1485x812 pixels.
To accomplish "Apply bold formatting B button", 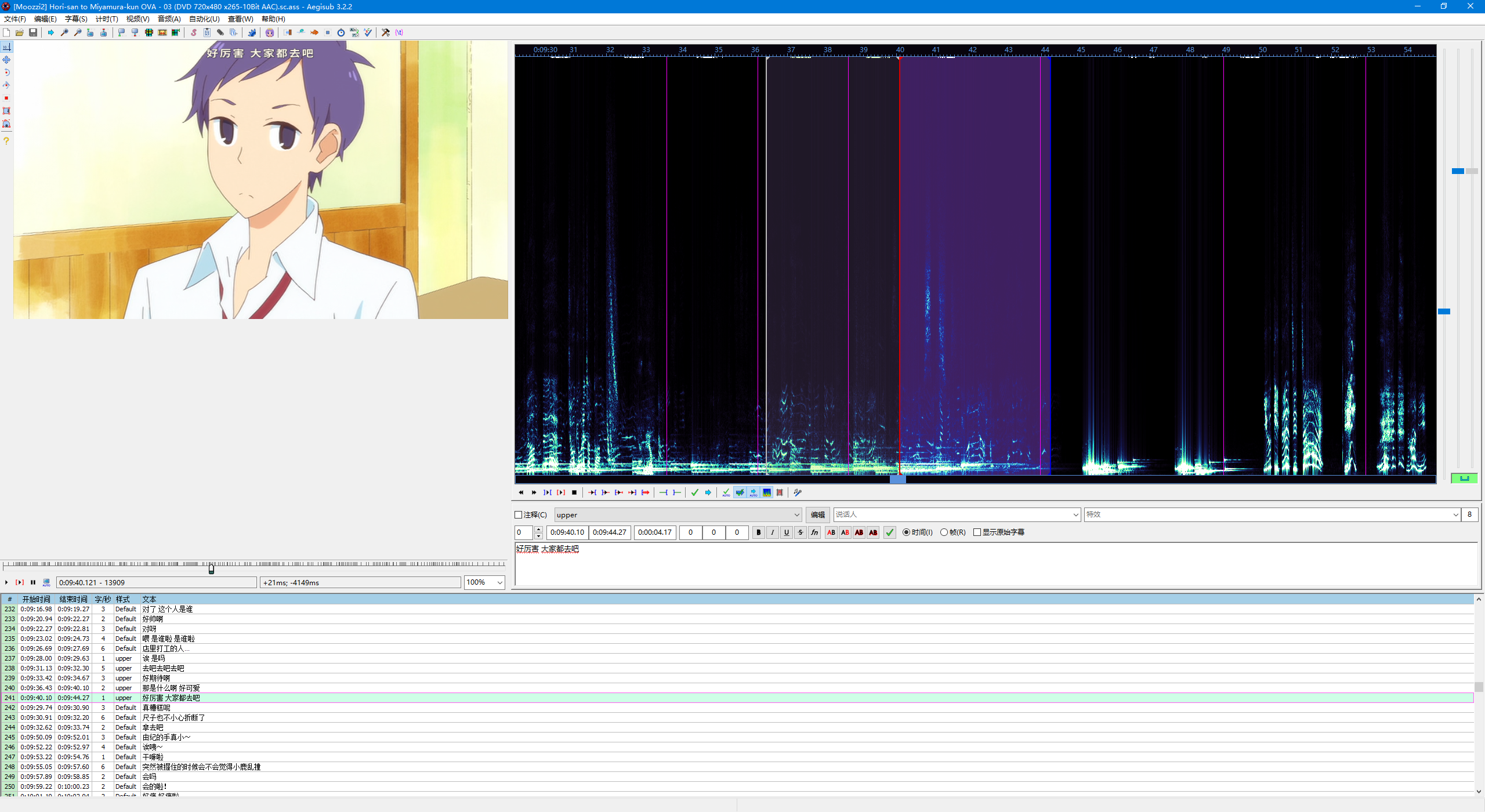I will pyautogui.click(x=759, y=532).
